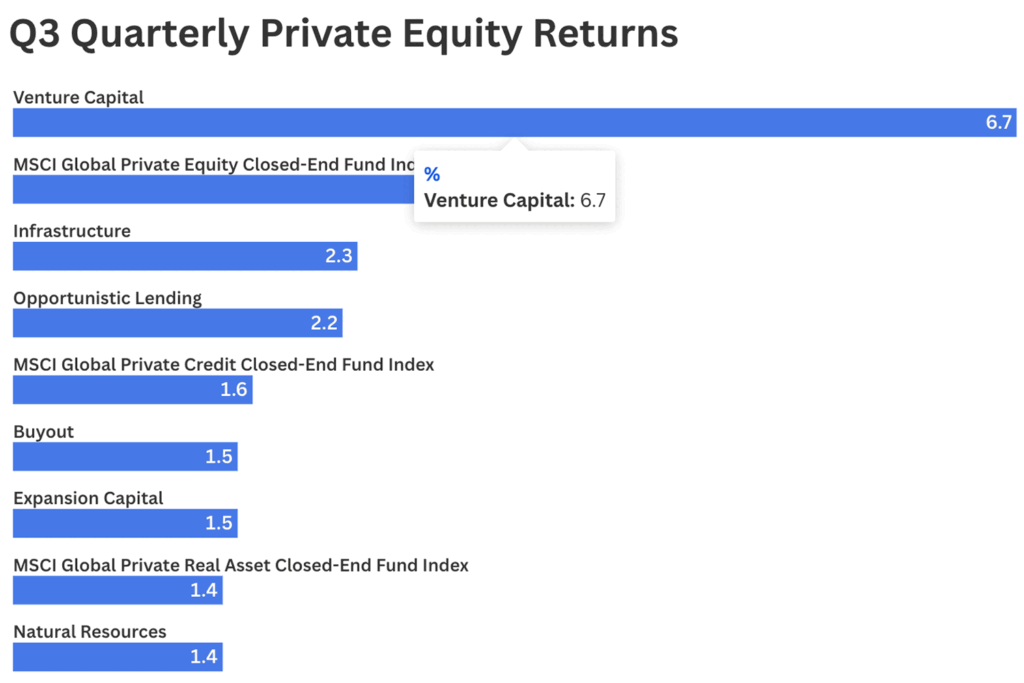Click the tooltip text "Venture Capital: 6.7"

[515, 200]
